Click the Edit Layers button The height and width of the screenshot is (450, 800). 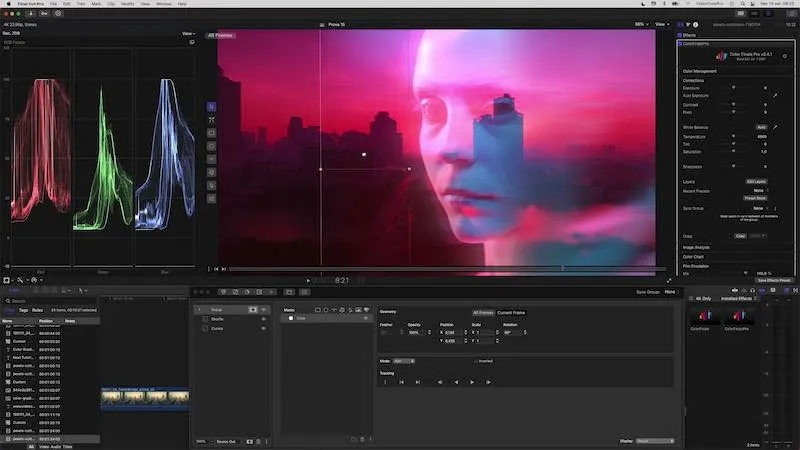pos(755,181)
